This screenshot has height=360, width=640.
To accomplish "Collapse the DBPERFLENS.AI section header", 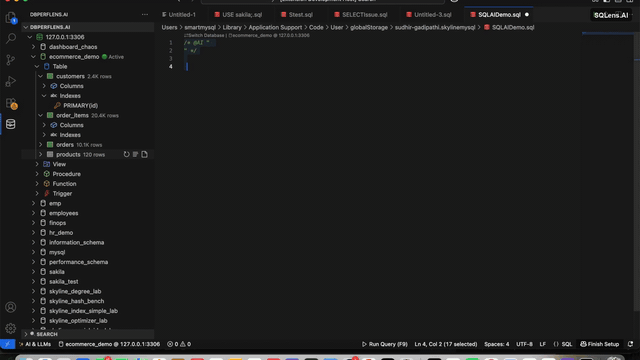I will coord(88,27).
